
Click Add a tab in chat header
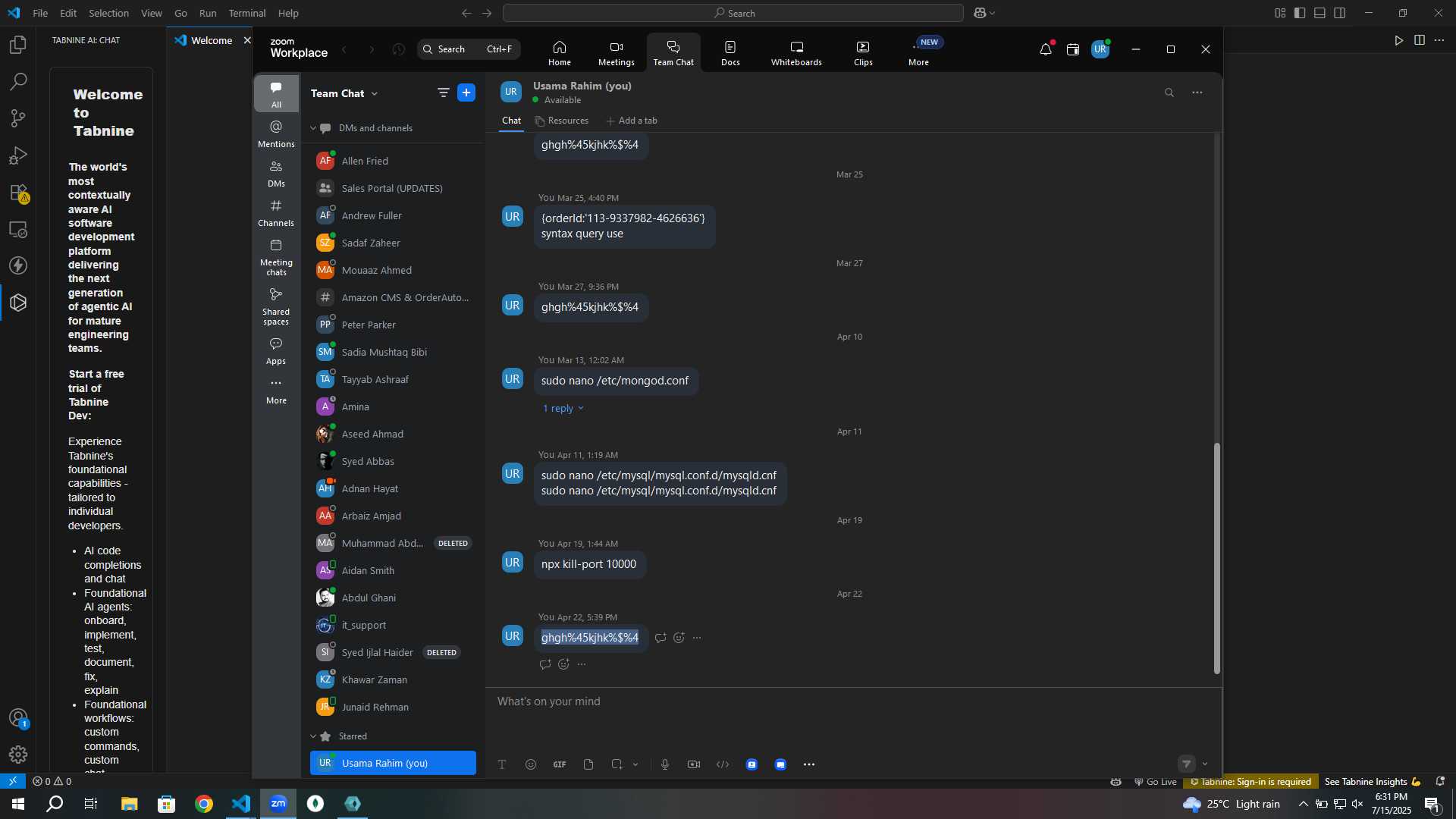pos(632,121)
